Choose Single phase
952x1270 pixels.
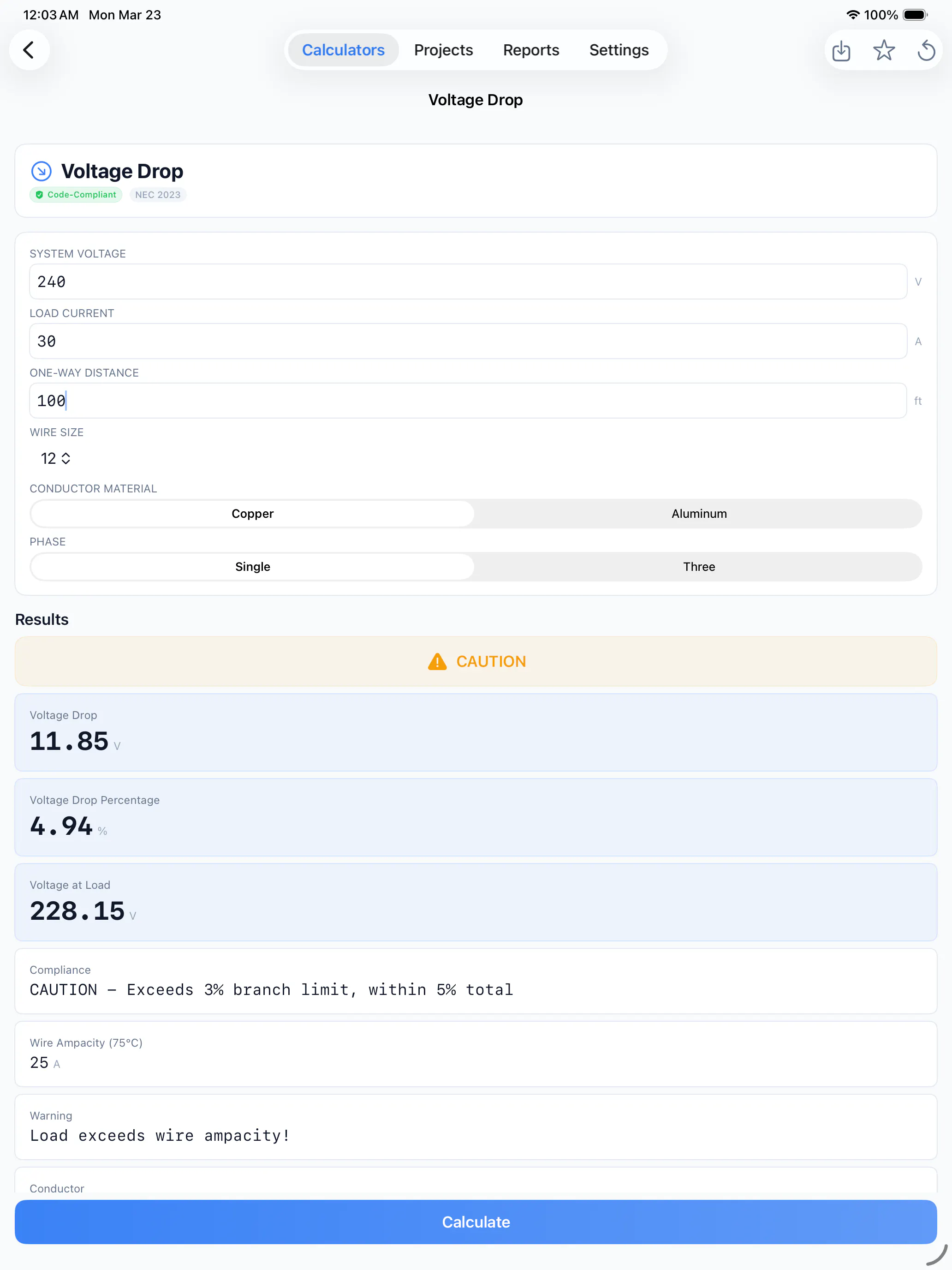pyautogui.click(x=252, y=567)
